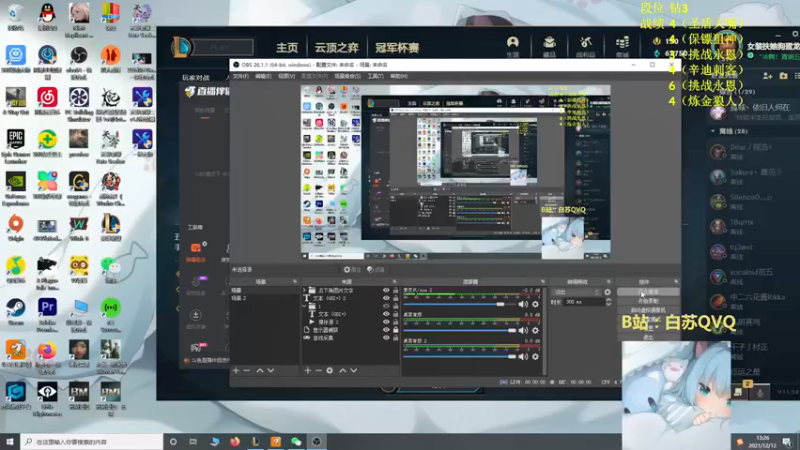
Task: Click the add friend icon in League friends panel
Action: coord(767,76)
